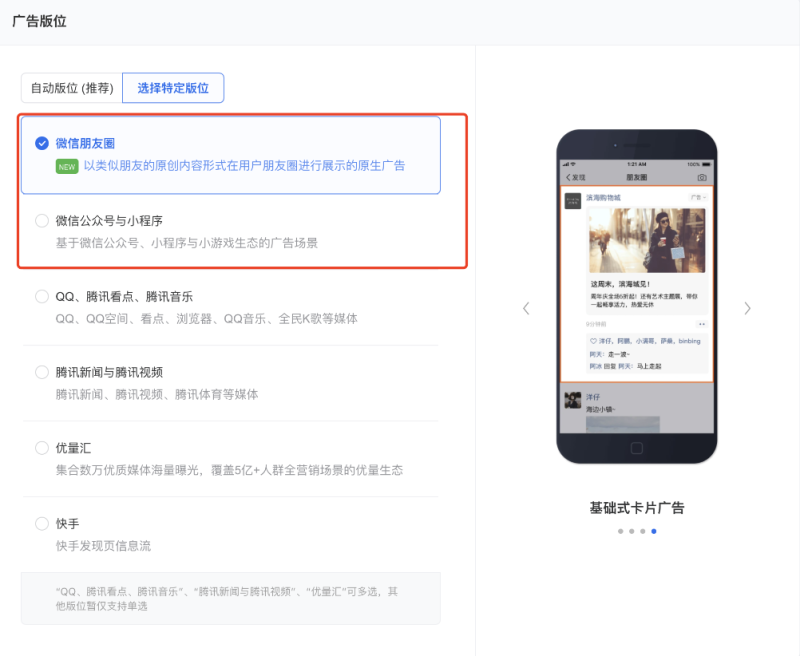Open the two-dot comment actions icon on the ad
Image resolution: width=800 pixels, height=656 pixels.
pyautogui.click(x=702, y=324)
